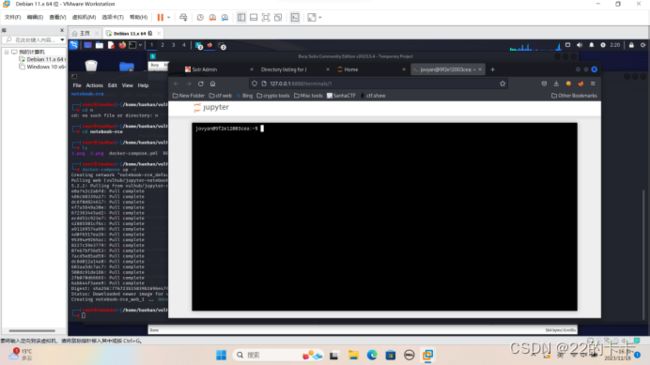Open VMware Help menu (帮助)

[138, 17]
